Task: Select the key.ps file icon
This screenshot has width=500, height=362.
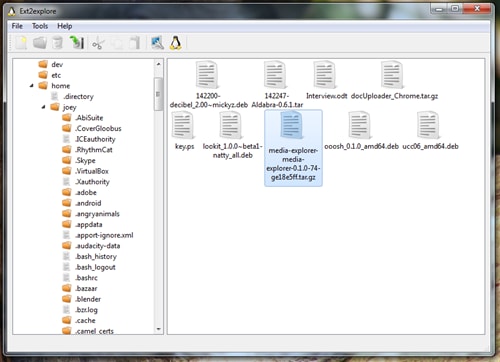Action: [183, 125]
